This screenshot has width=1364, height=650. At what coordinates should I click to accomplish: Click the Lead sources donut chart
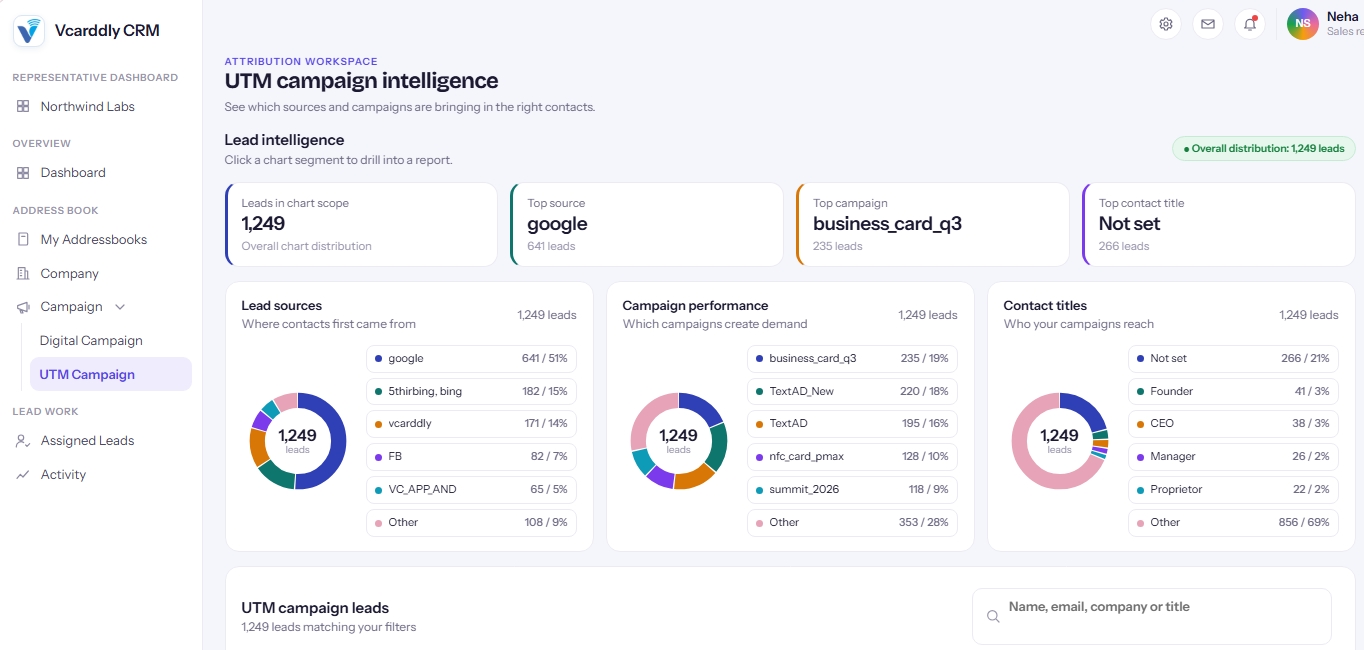pyautogui.click(x=297, y=441)
